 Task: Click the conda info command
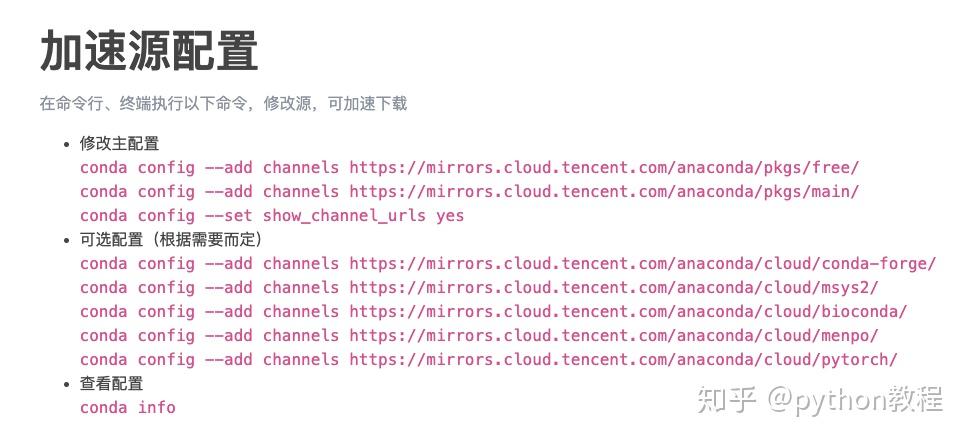[x=128, y=407]
